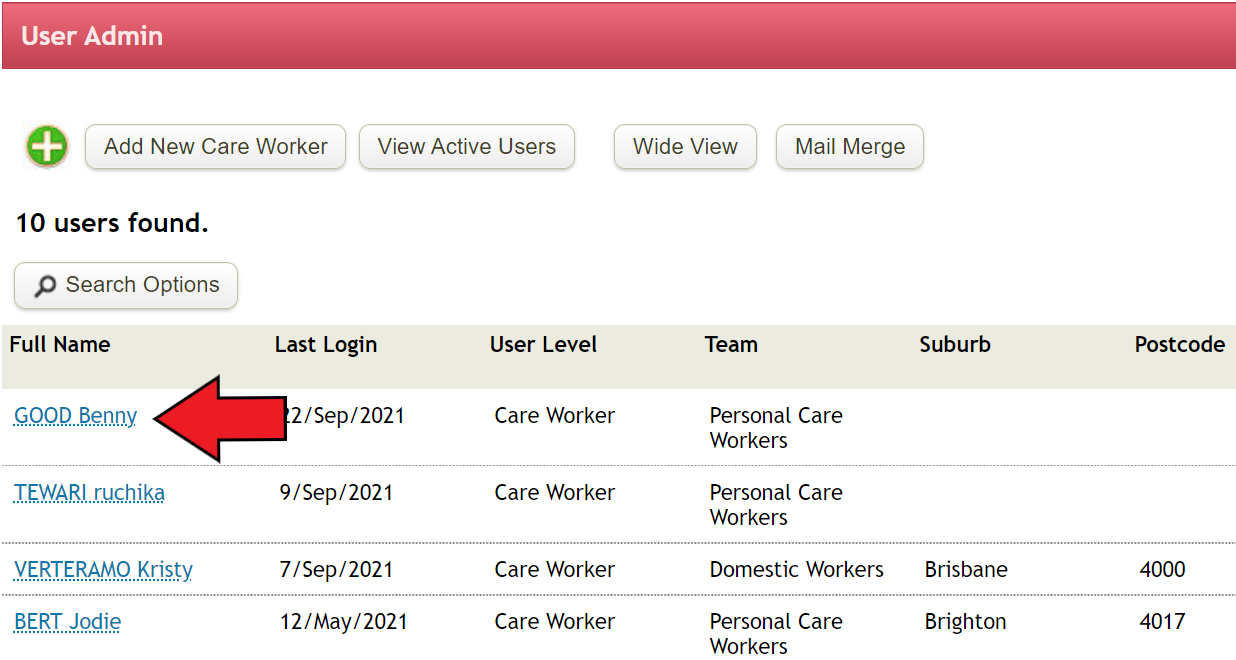Open the TEWARI ruchika user record
Image resolution: width=1236 pixels, height=660 pixels.
pyautogui.click(x=89, y=492)
